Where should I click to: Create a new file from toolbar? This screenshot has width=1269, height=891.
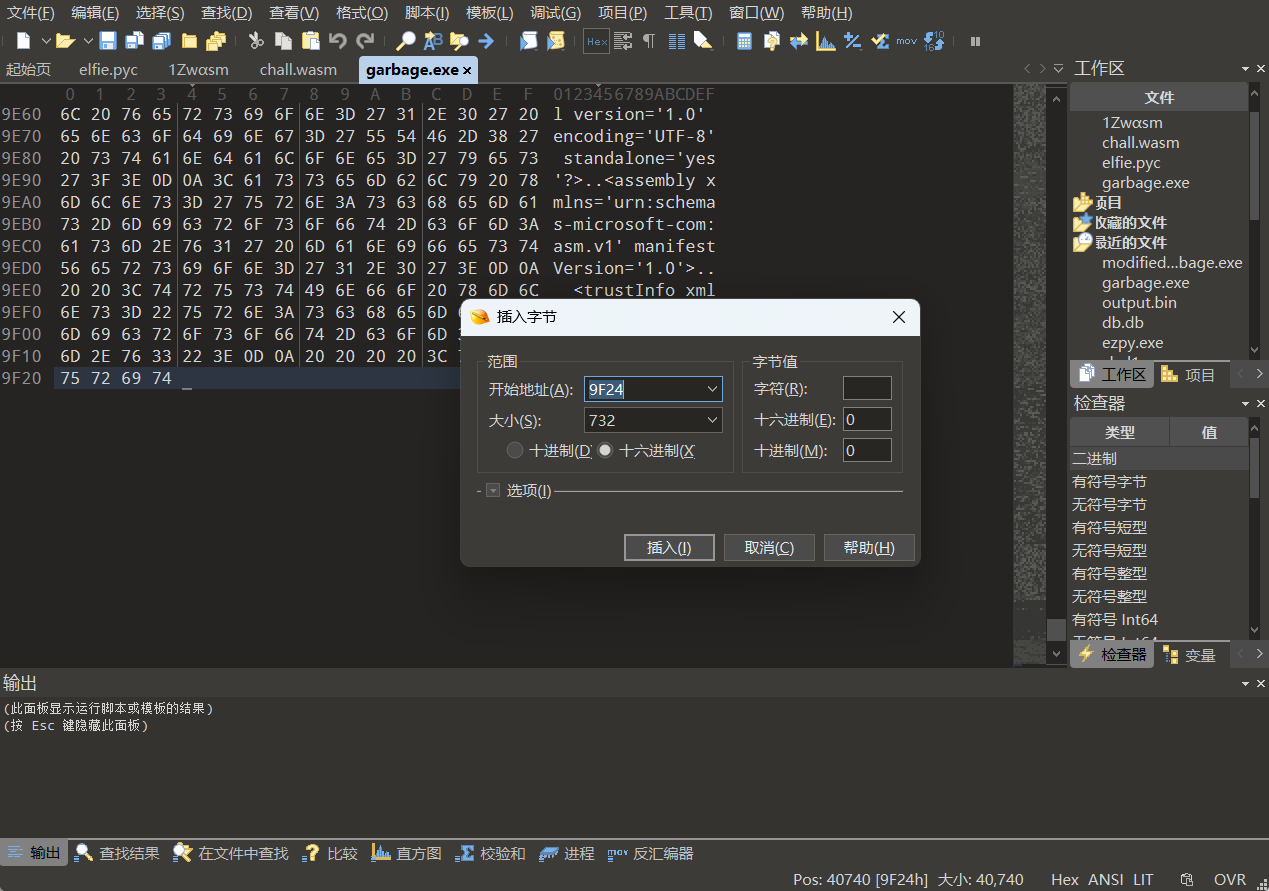(23, 41)
